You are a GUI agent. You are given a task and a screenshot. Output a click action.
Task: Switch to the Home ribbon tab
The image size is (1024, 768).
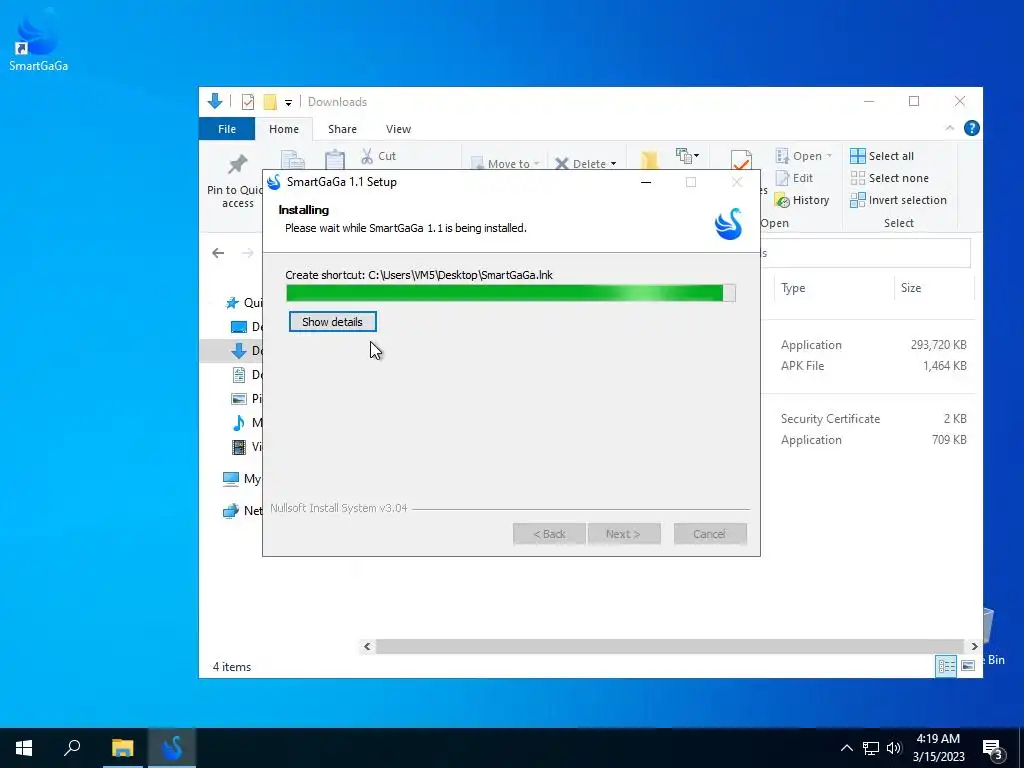pyautogui.click(x=283, y=129)
